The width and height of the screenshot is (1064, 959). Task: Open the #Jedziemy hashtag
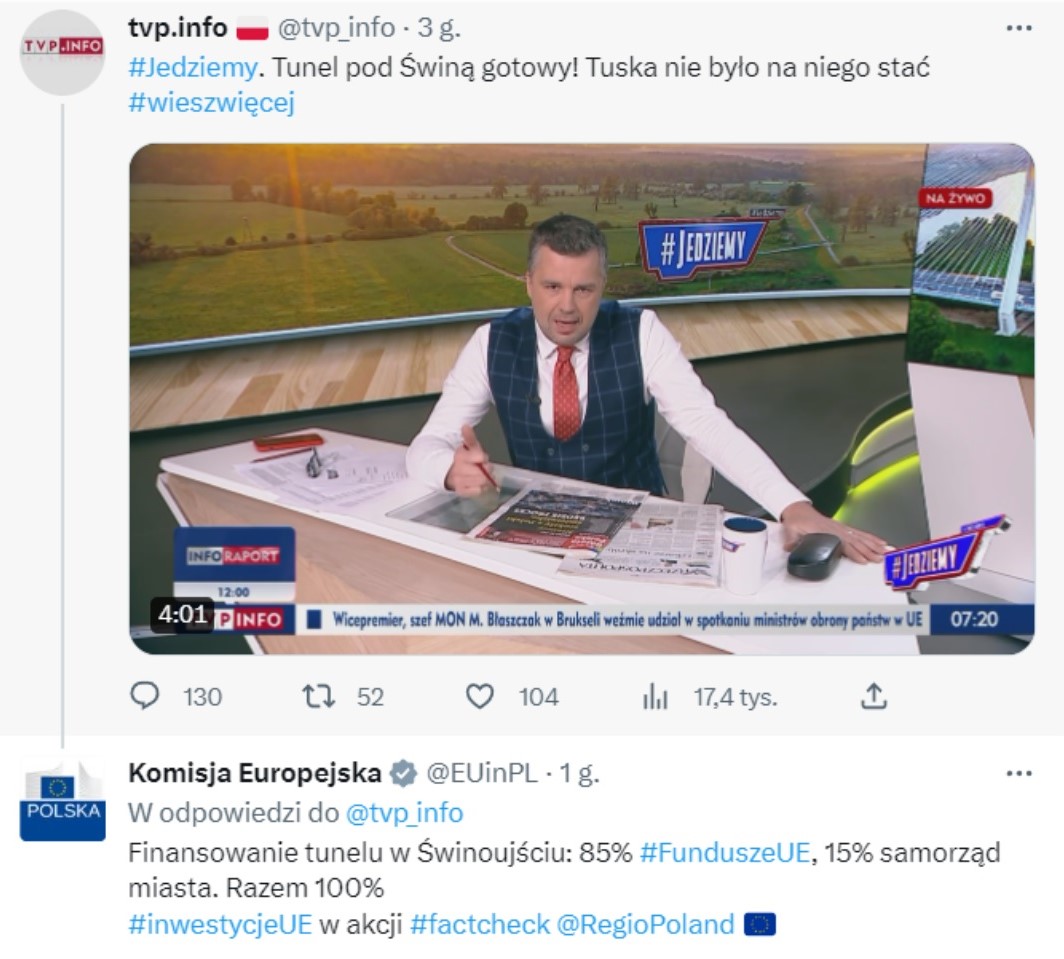click(x=193, y=68)
